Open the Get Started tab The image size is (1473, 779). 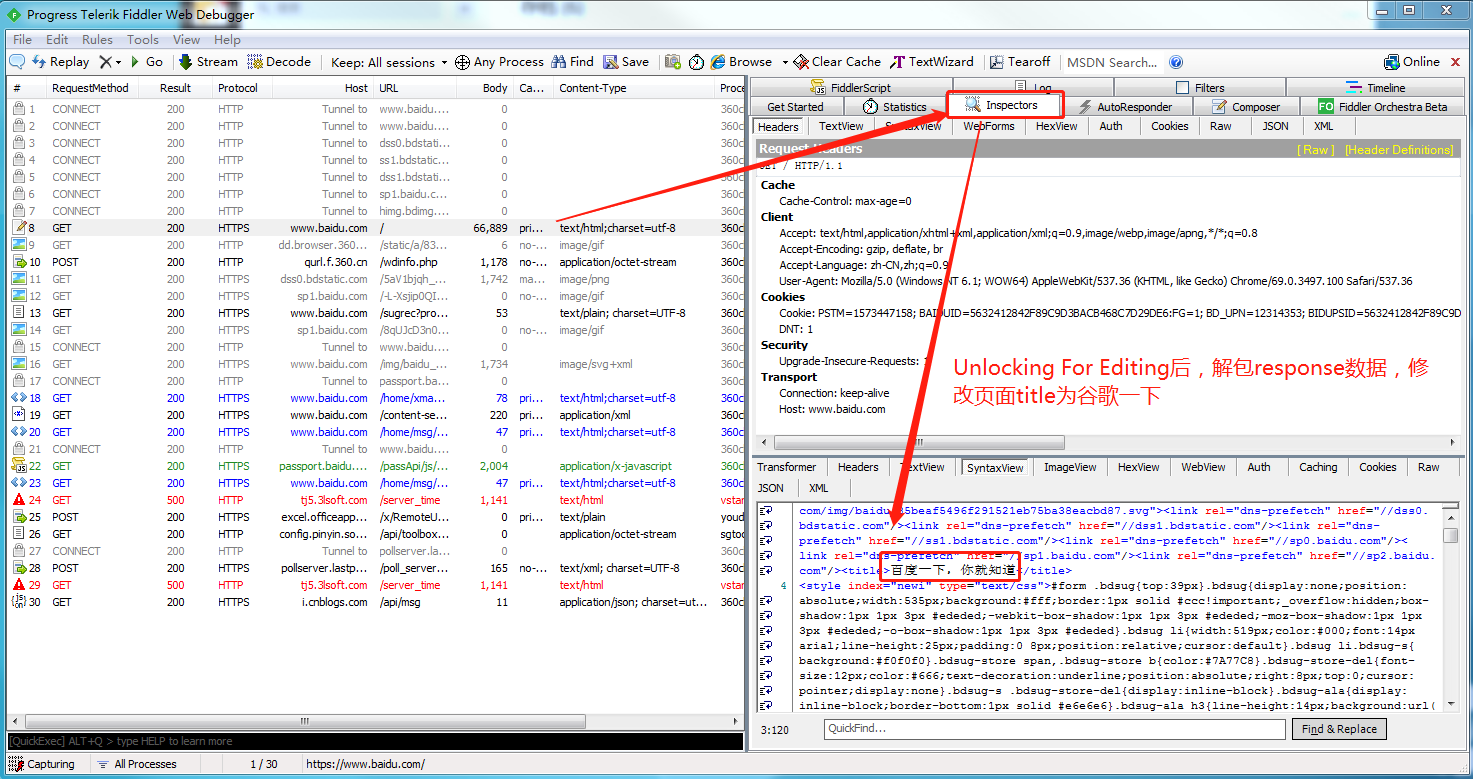795,107
